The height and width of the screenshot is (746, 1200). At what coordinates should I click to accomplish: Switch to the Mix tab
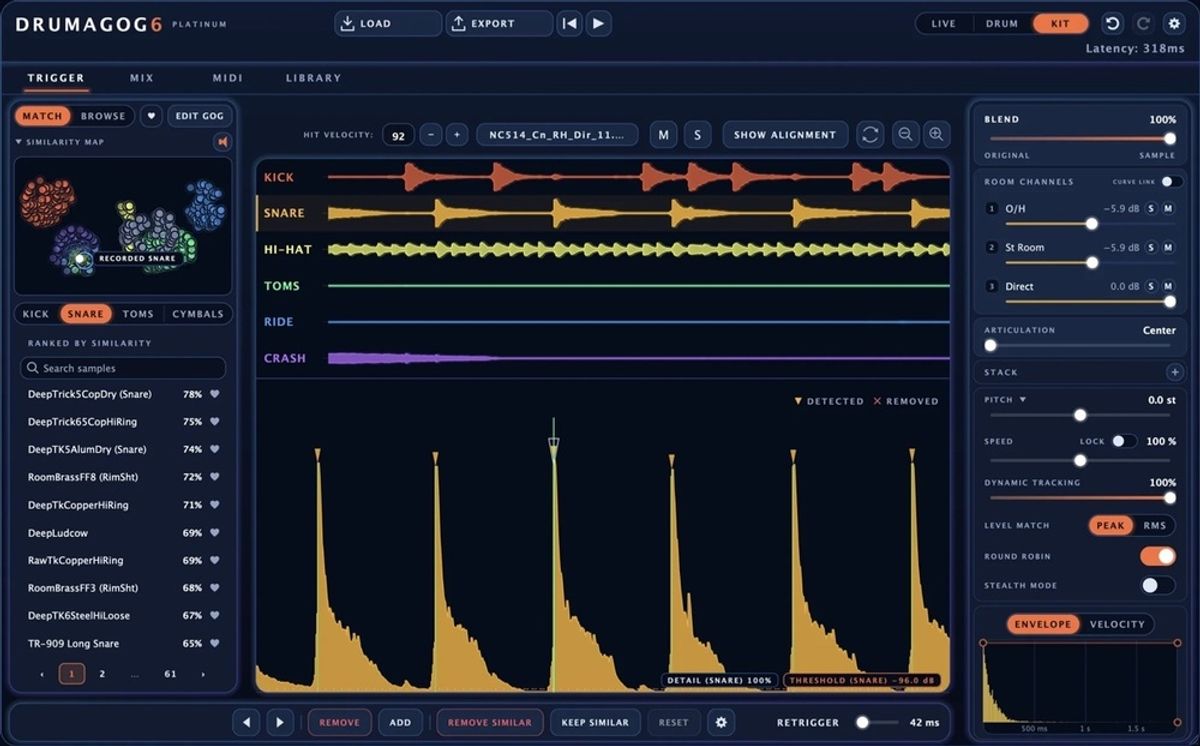[x=142, y=78]
